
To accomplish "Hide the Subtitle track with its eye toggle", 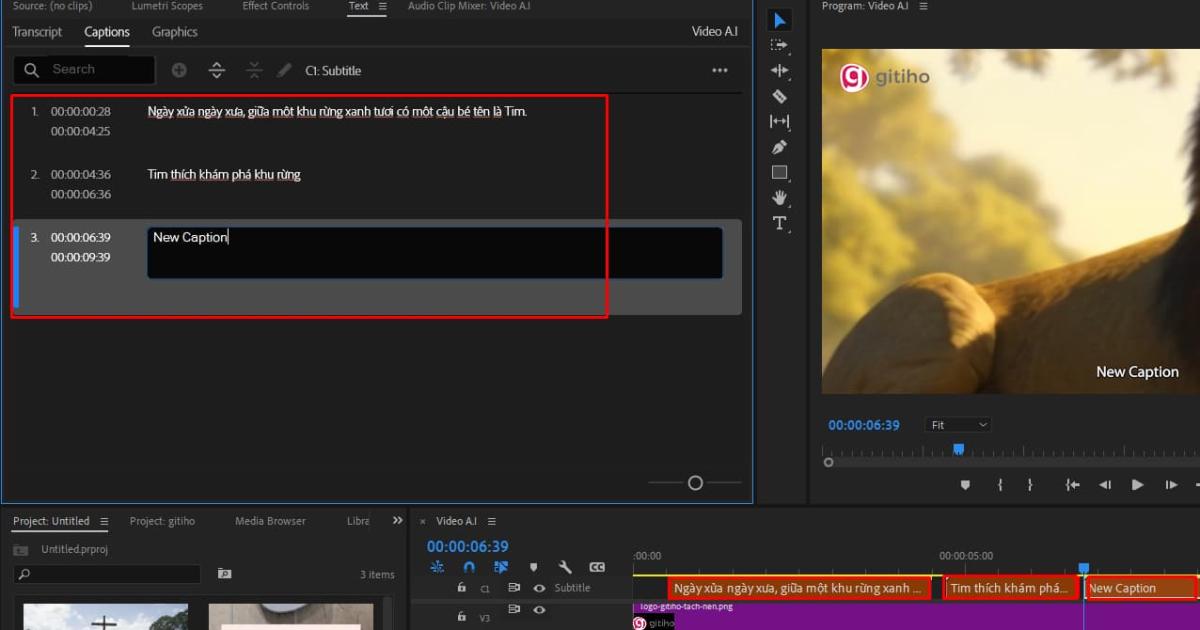I will [x=540, y=588].
